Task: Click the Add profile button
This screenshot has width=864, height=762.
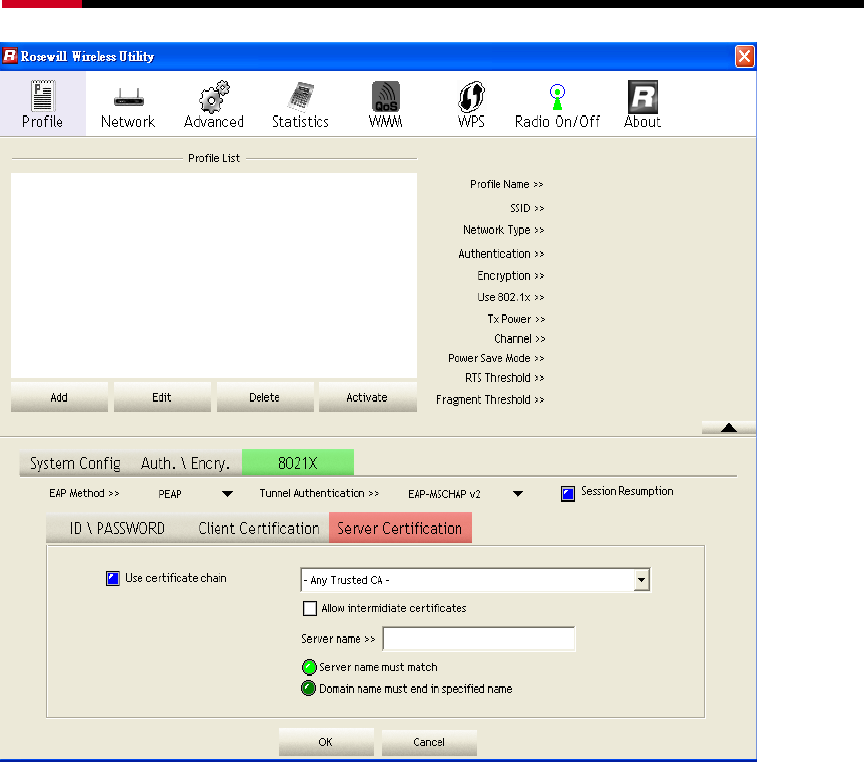Action: [x=59, y=397]
